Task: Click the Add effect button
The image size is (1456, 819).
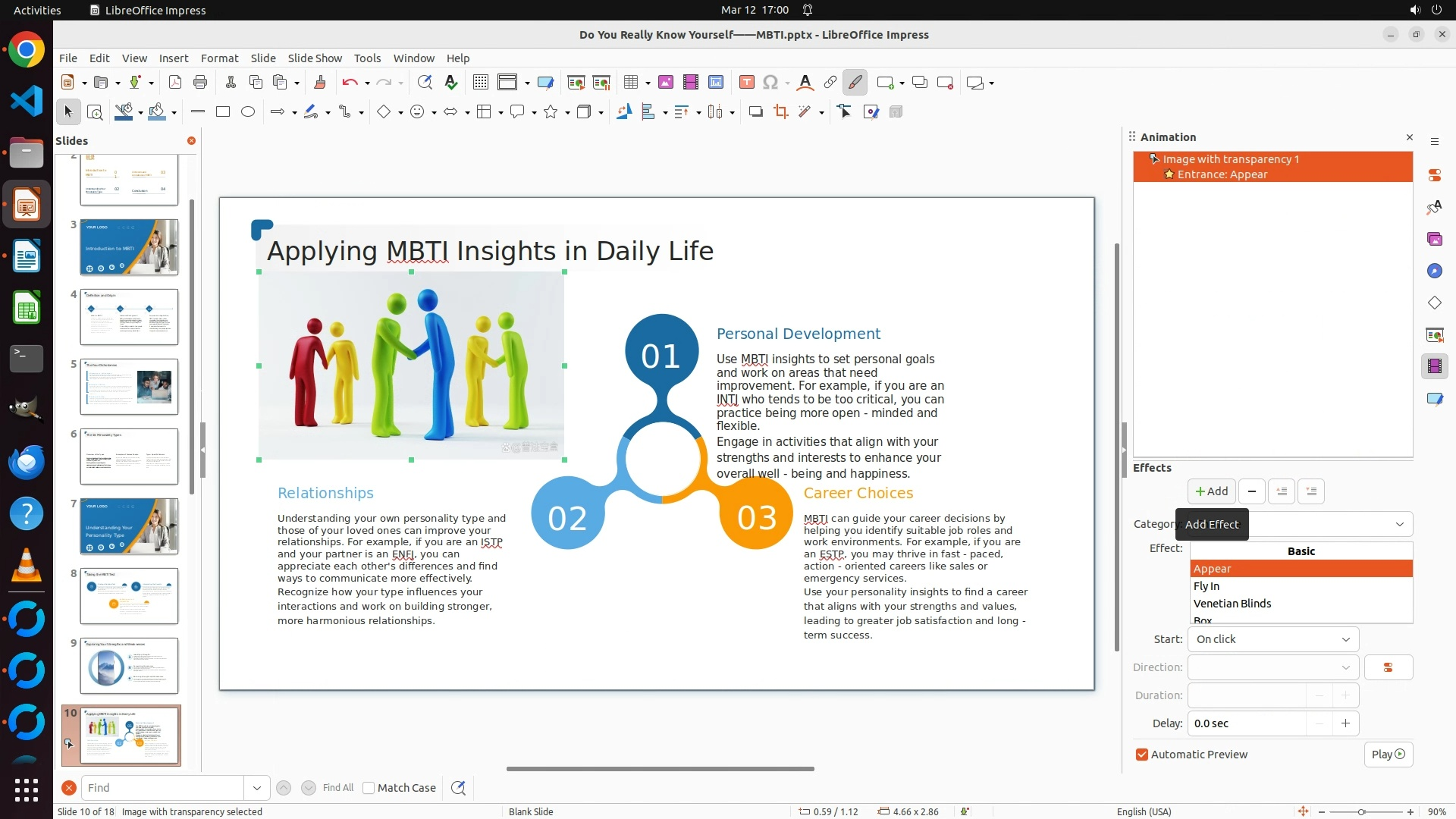Action: pyautogui.click(x=1211, y=491)
